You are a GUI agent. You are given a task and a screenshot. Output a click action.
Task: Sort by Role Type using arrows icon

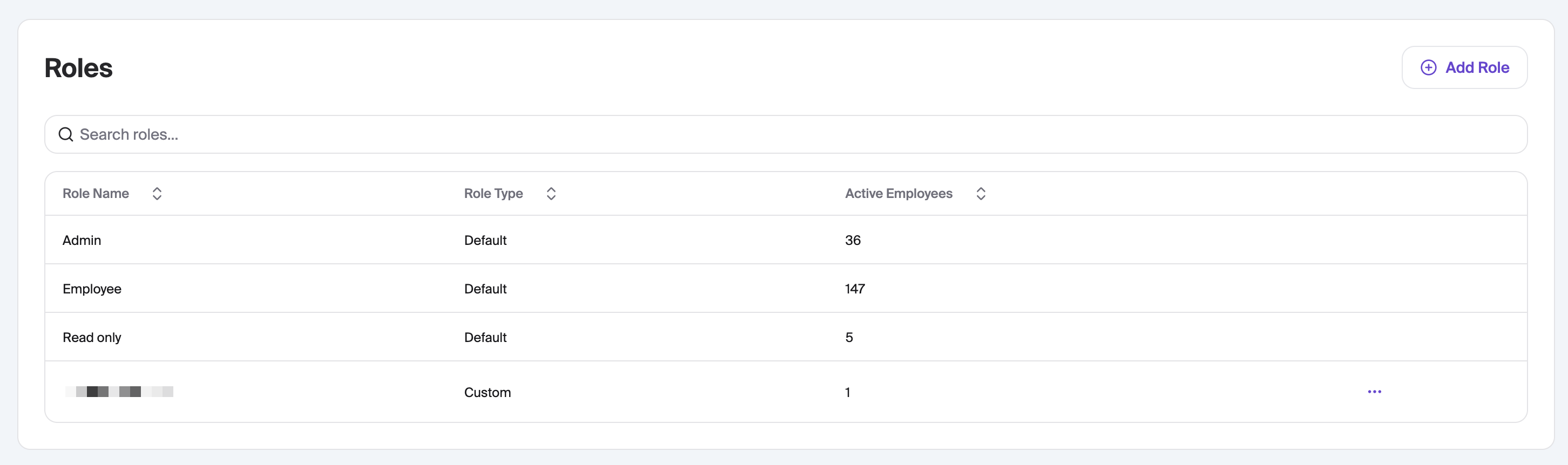pos(551,193)
